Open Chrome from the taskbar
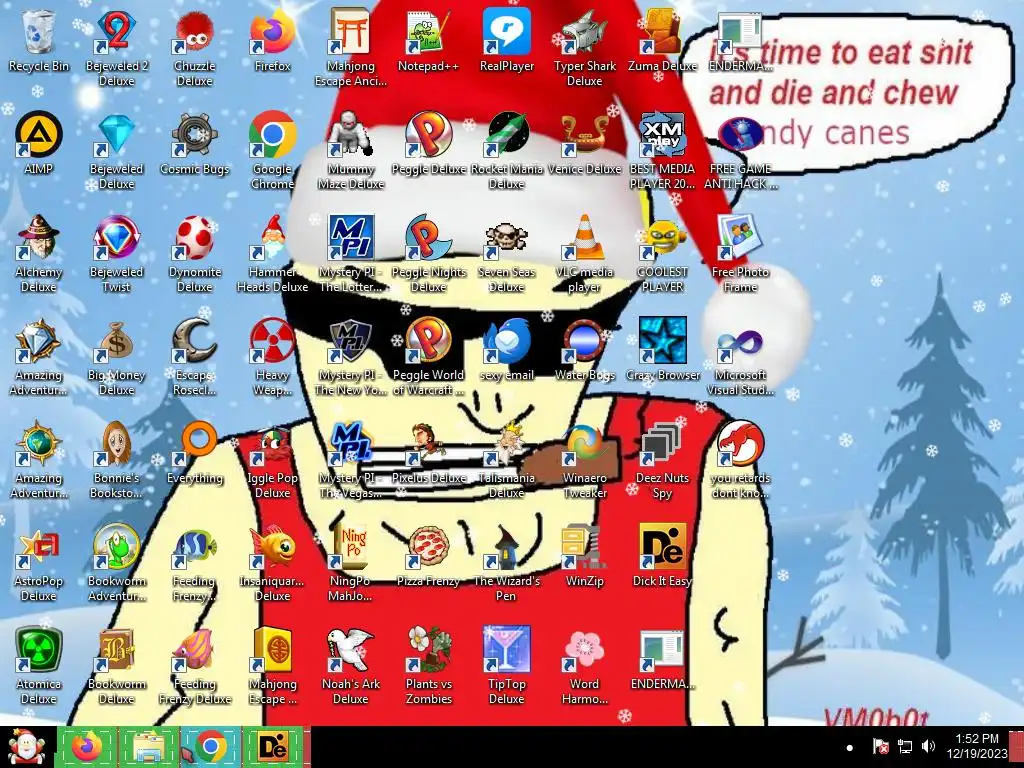 tap(210, 747)
